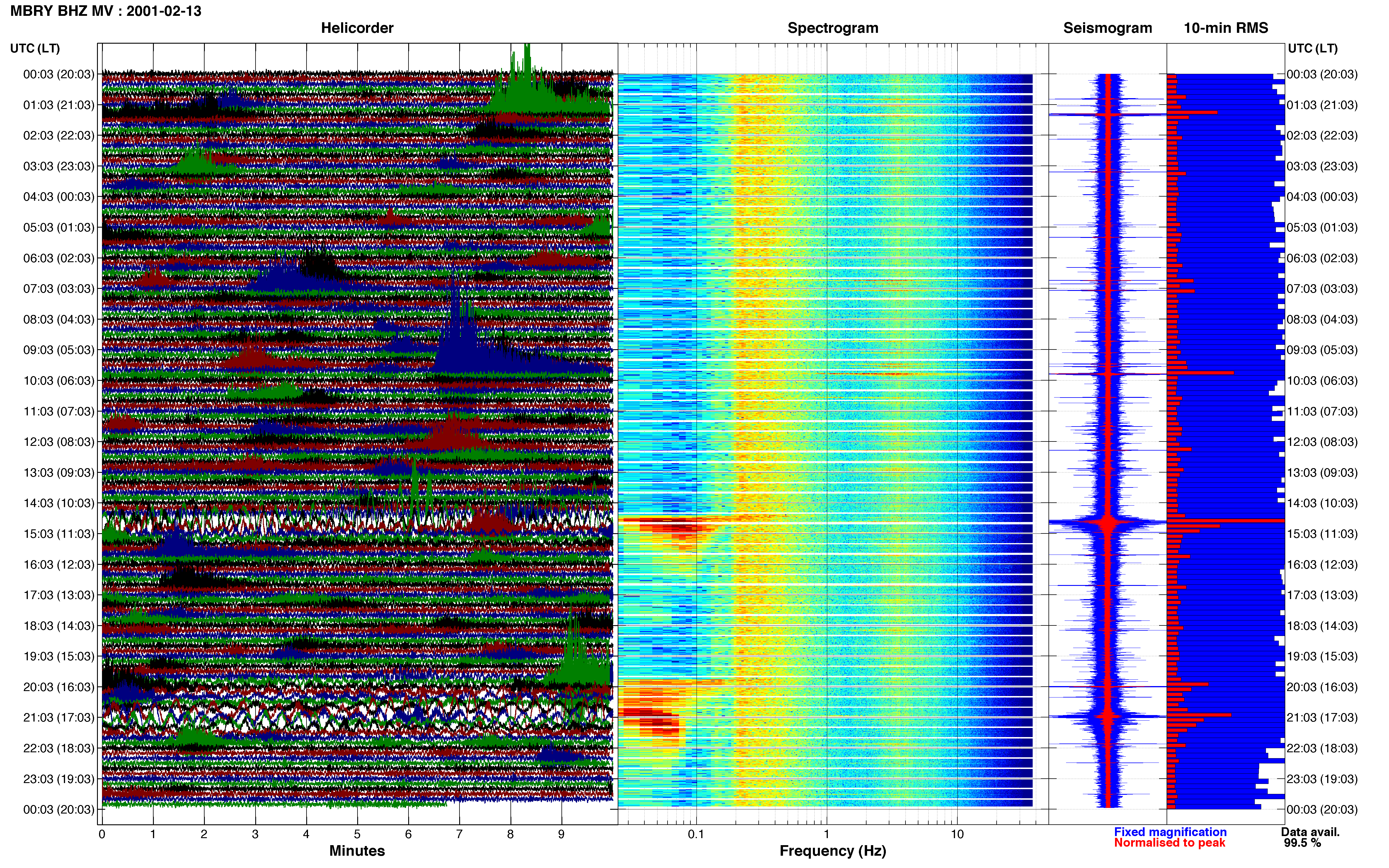
Task: Click the longest red RMS bar near 14:43
Action: click(x=1225, y=521)
